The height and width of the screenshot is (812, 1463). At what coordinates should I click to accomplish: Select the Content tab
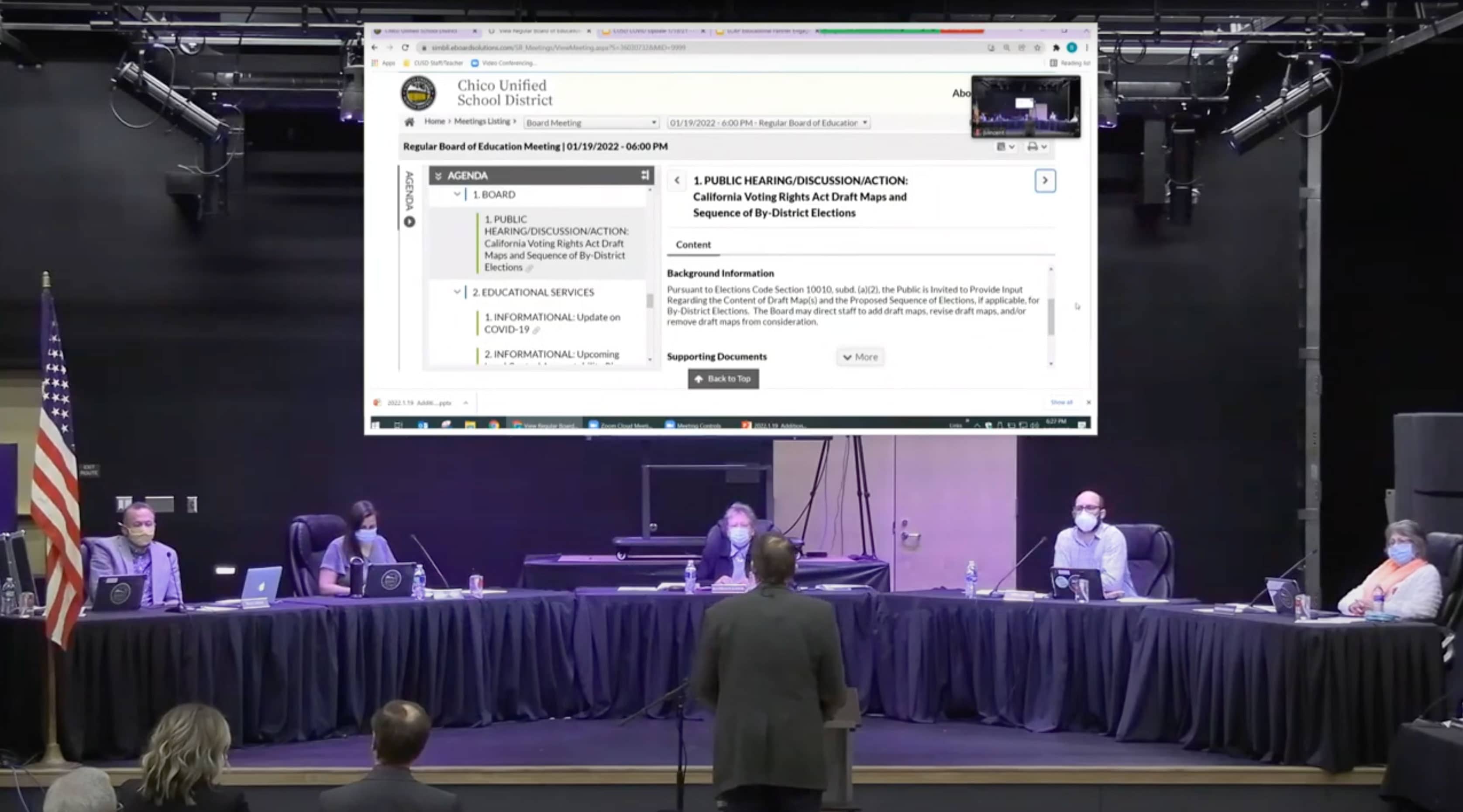693,244
